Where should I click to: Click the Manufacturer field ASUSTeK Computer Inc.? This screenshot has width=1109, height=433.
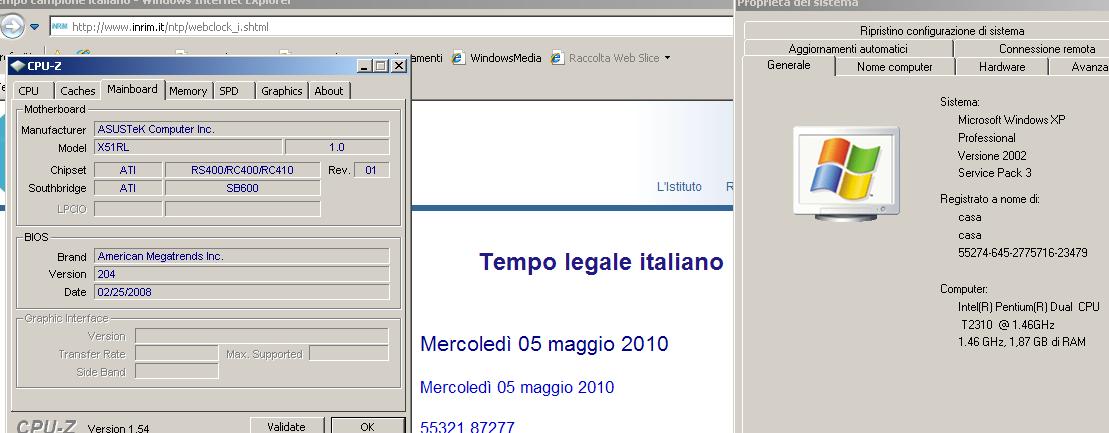[242, 129]
